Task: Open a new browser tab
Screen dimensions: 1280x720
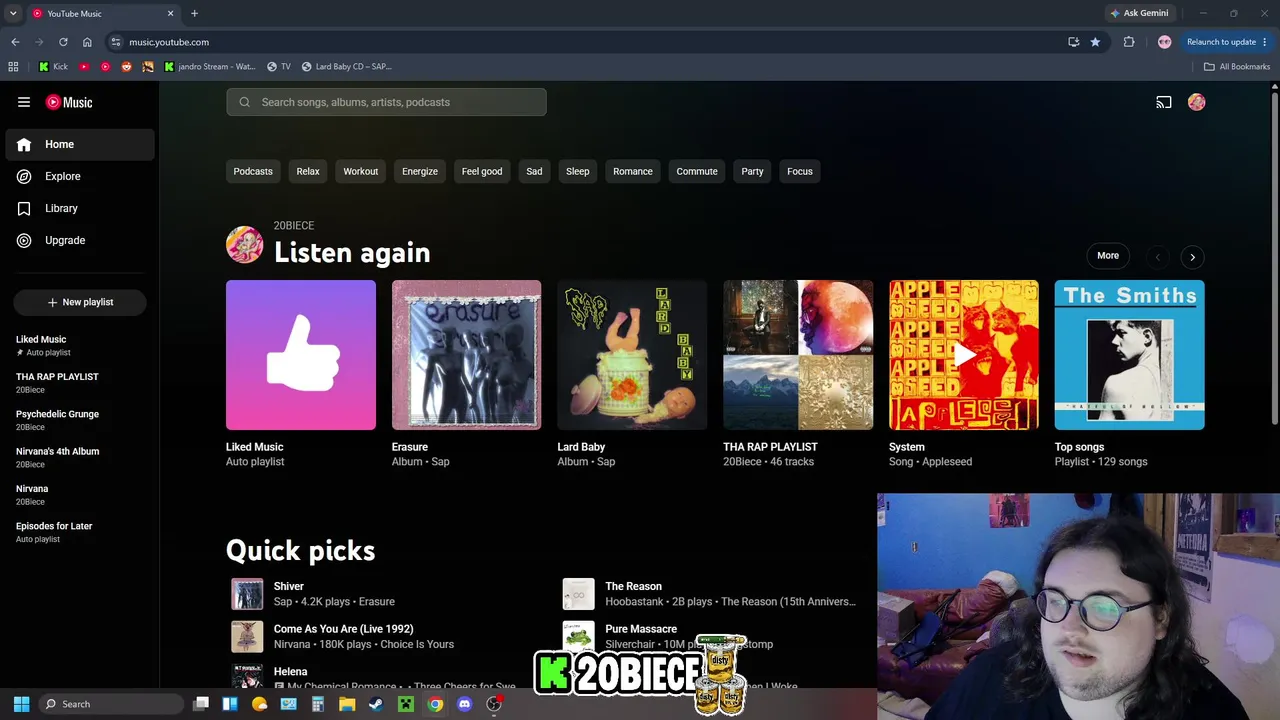Action: tap(194, 13)
